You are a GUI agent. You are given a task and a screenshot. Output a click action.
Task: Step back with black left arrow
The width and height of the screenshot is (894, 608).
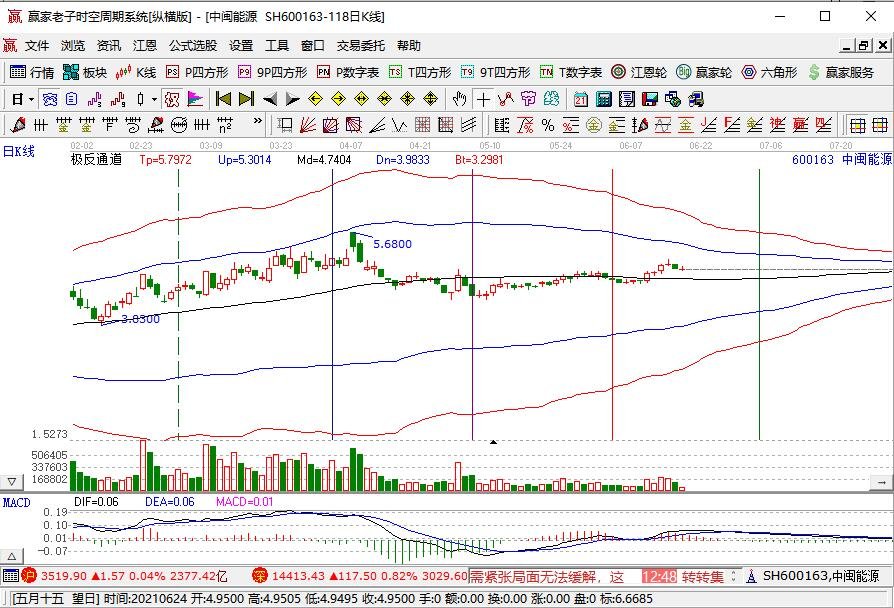(270, 99)
